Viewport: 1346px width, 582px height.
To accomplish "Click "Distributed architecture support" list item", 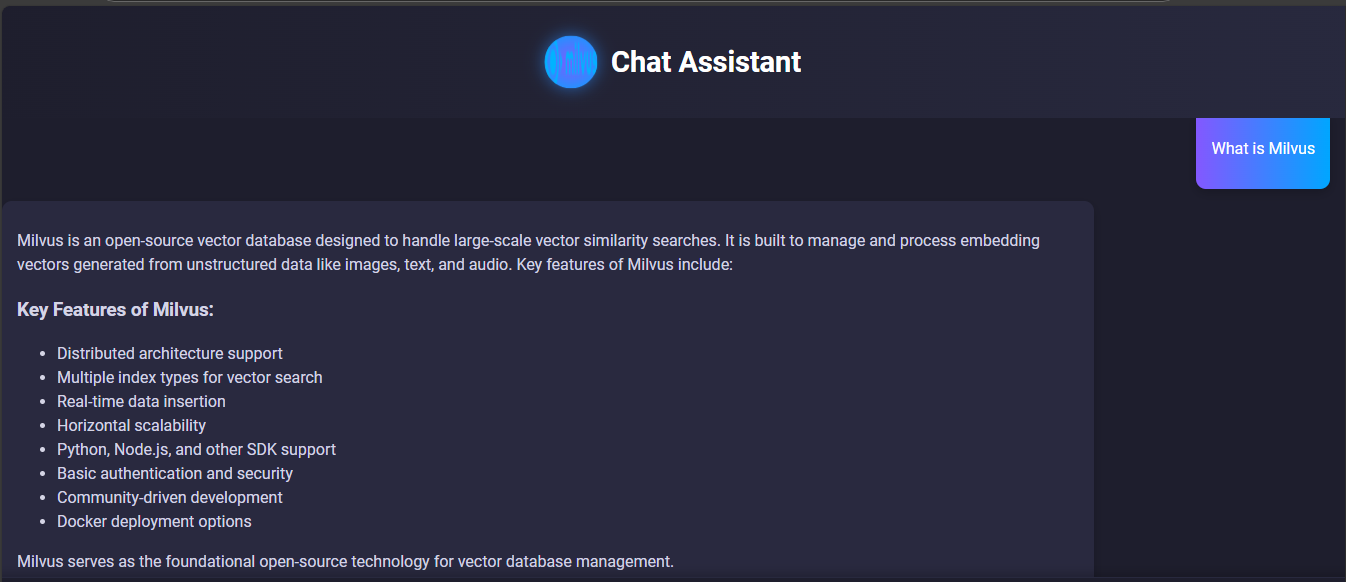I will pos(170,354).
